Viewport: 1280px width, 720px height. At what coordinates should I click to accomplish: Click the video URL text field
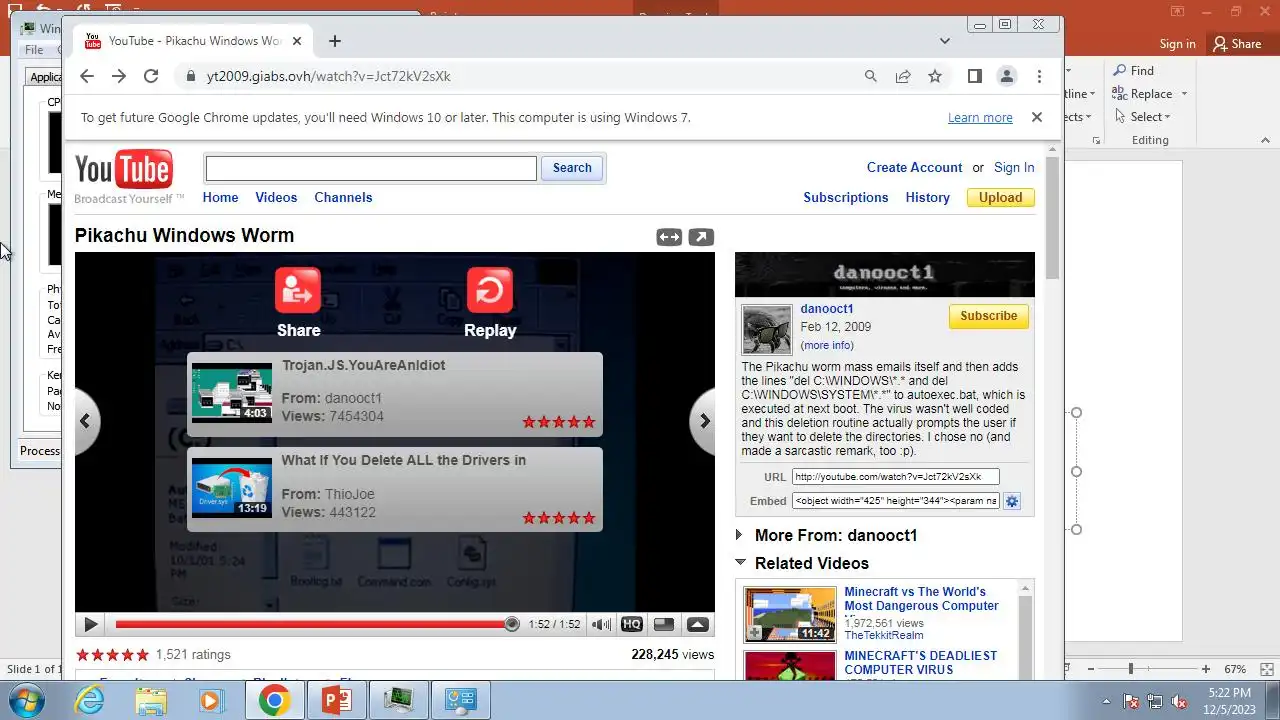(x=895, y=477)
